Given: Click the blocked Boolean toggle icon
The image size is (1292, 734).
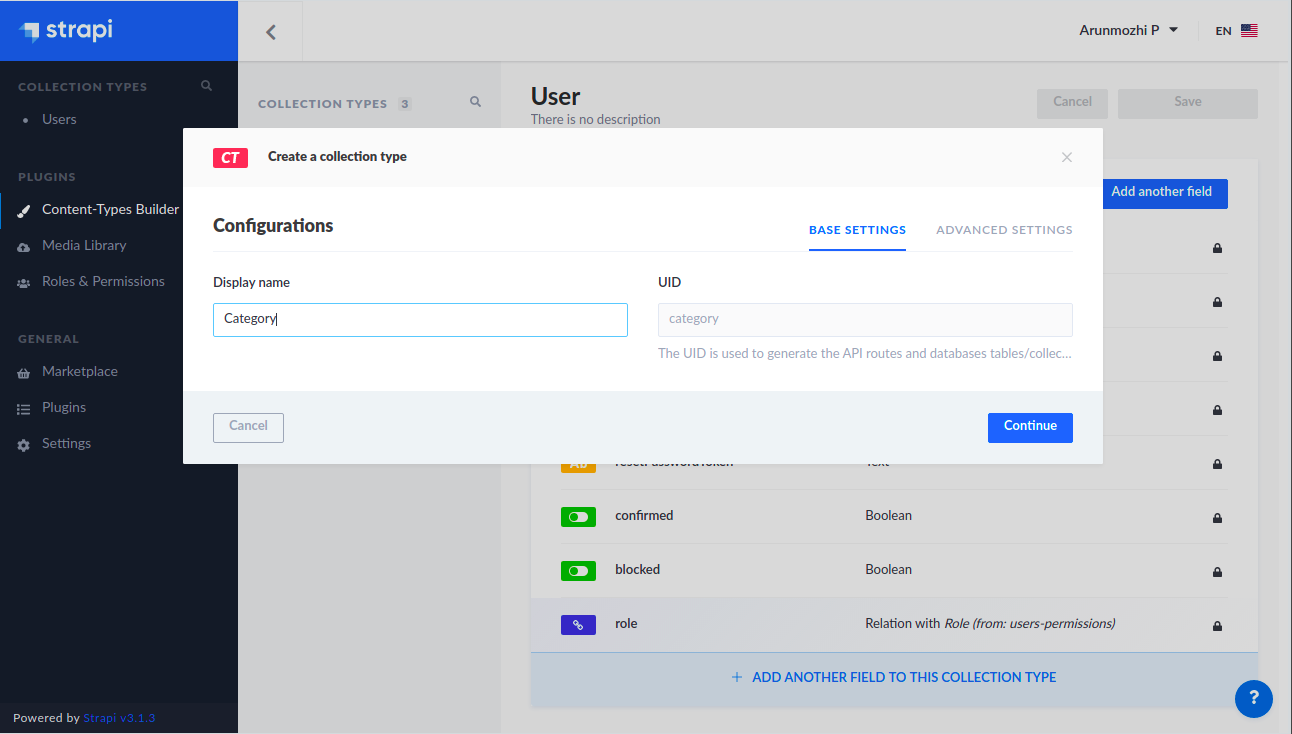Looking at the screenshot, I should tap(578, 571).
